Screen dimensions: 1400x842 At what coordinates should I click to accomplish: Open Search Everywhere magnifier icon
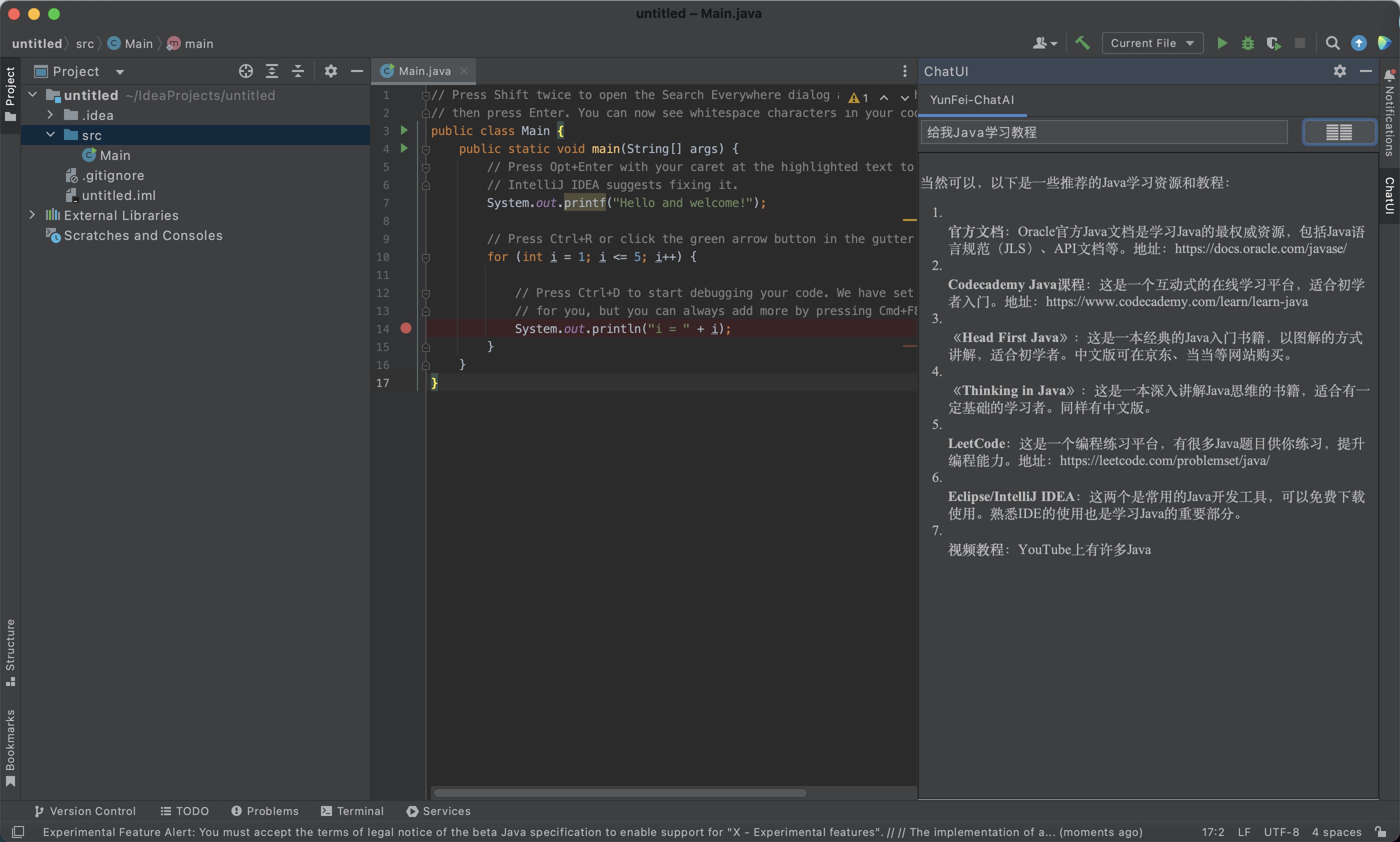1332,43
